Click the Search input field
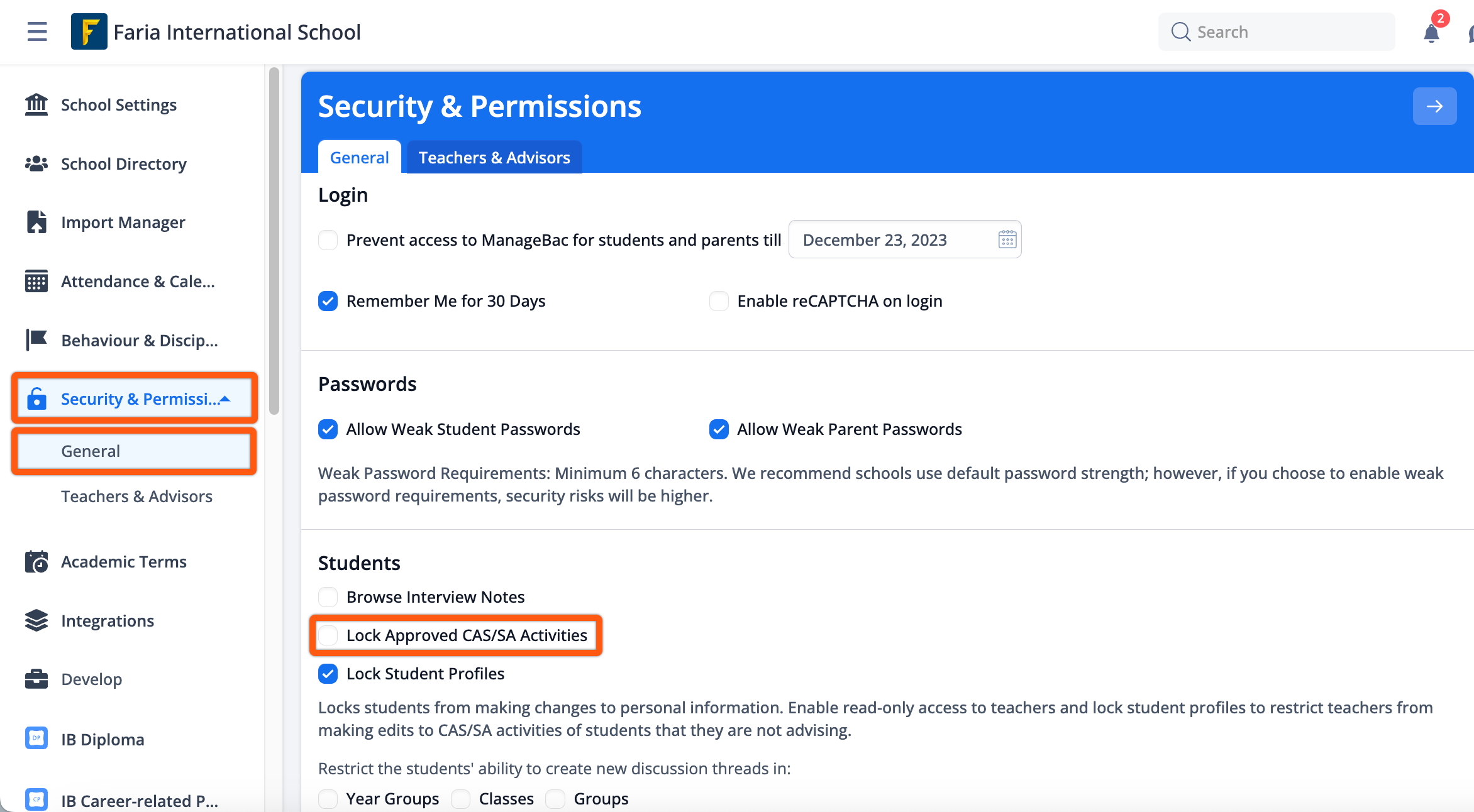The image size is (1474, 812). pyautogui.click(x=1277, y=32)
